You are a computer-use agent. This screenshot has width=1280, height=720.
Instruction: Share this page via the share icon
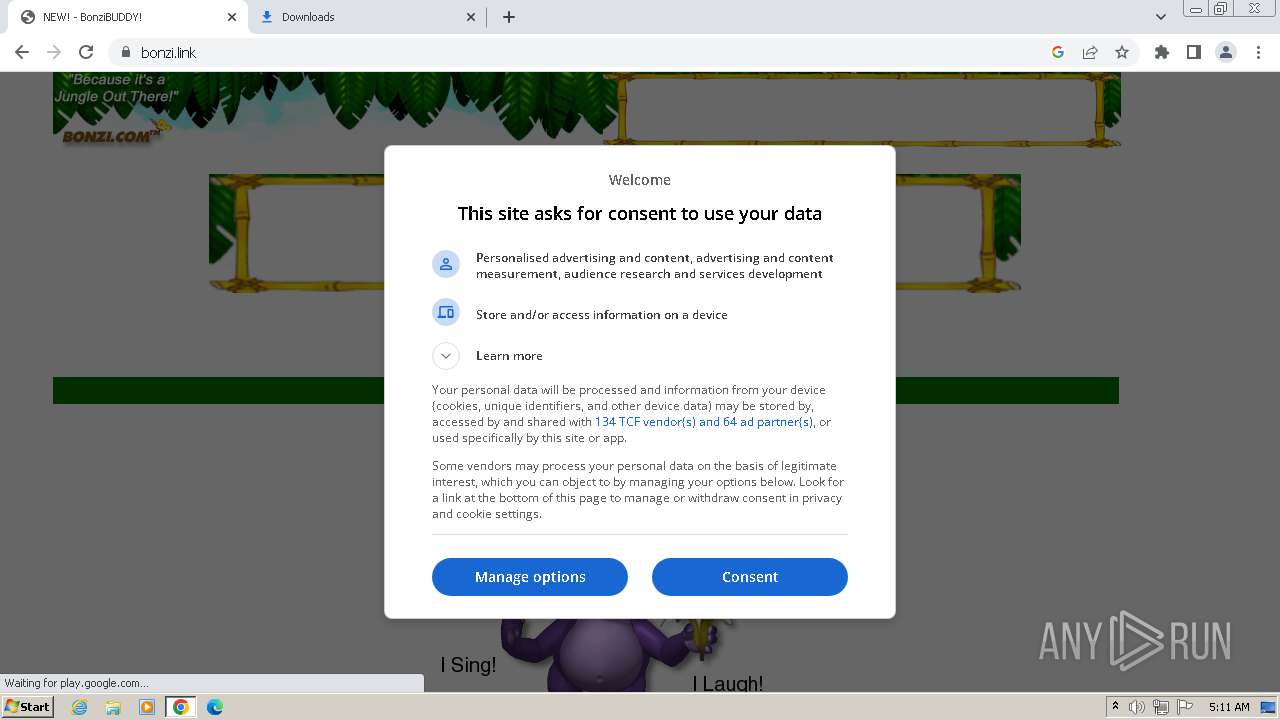point(1090,52)
